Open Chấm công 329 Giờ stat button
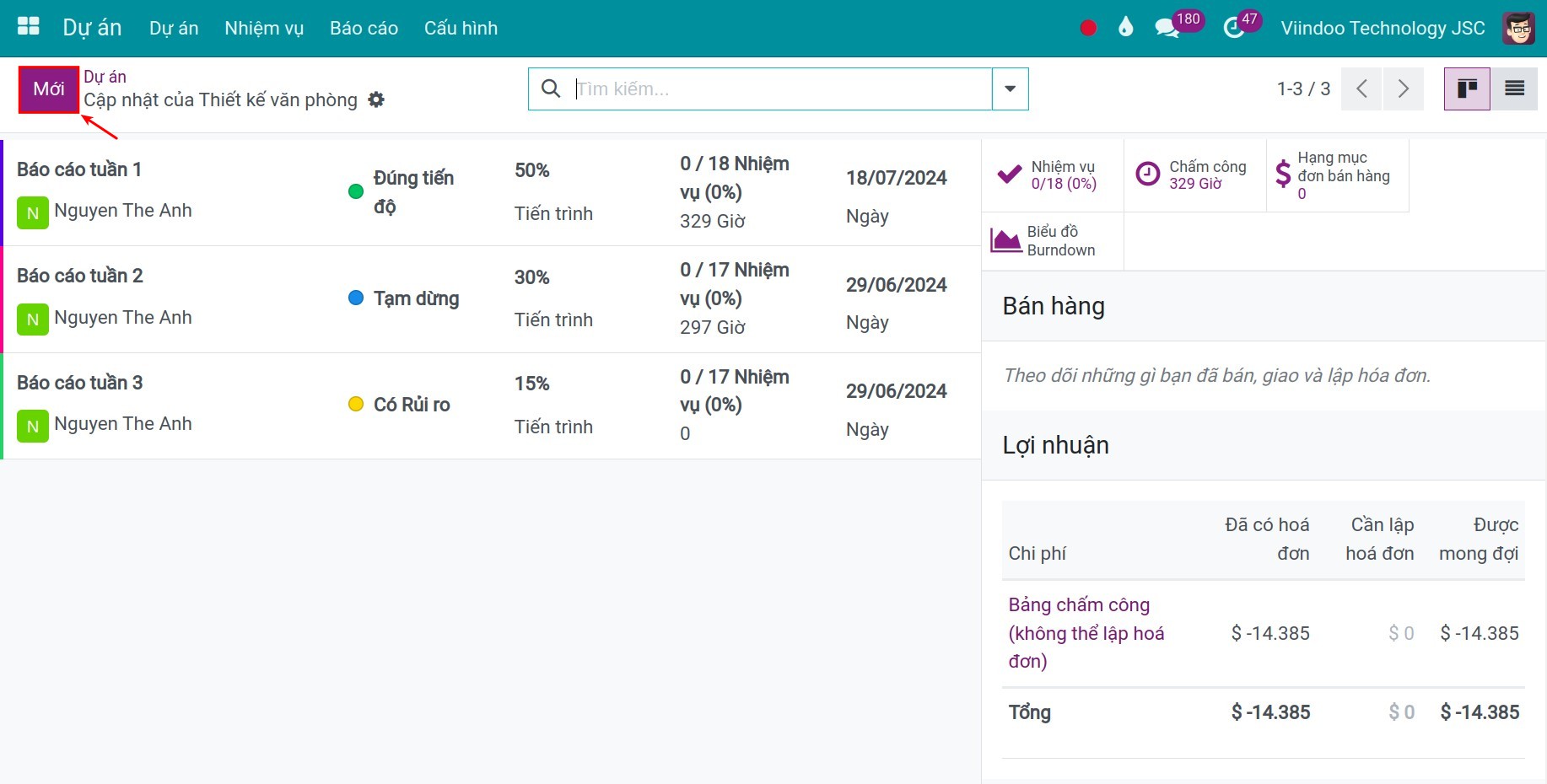Image resolution: width=1547 pixels, height=784 pixels. pyautogui.click(x=1194, y=175)
